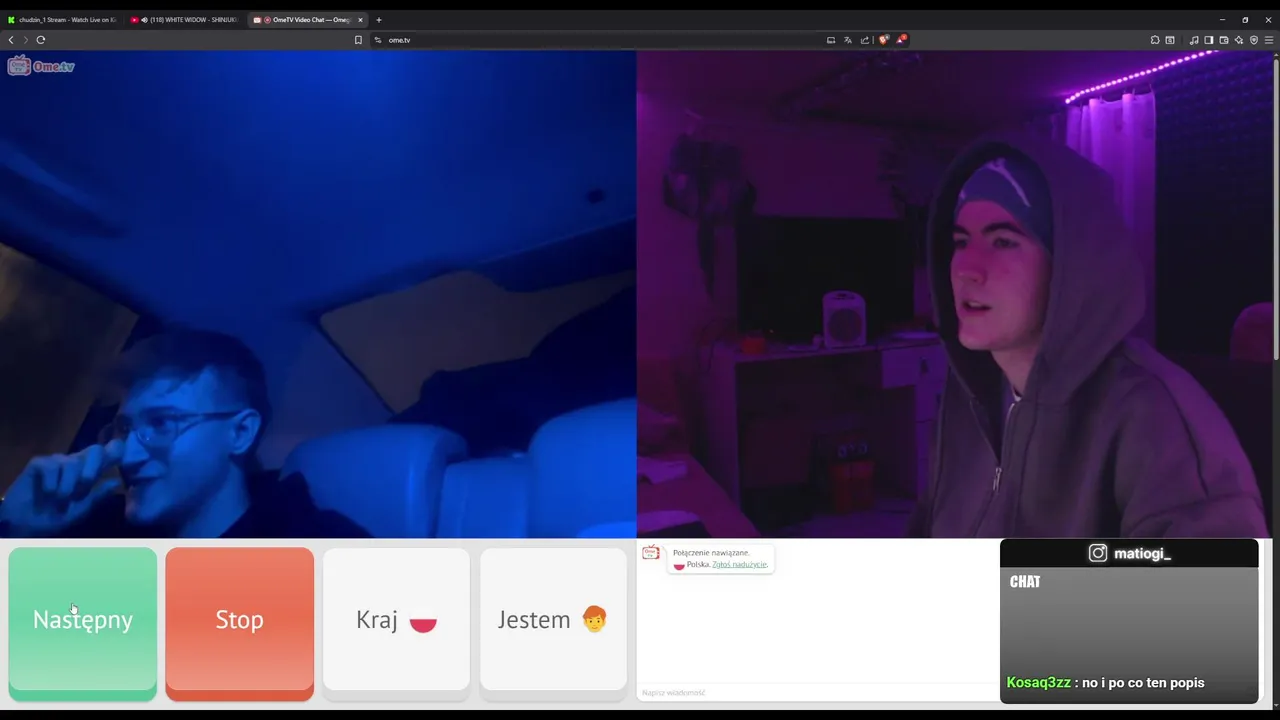
Task: Open the browser hamburger menu
Action: (1270, 40)
